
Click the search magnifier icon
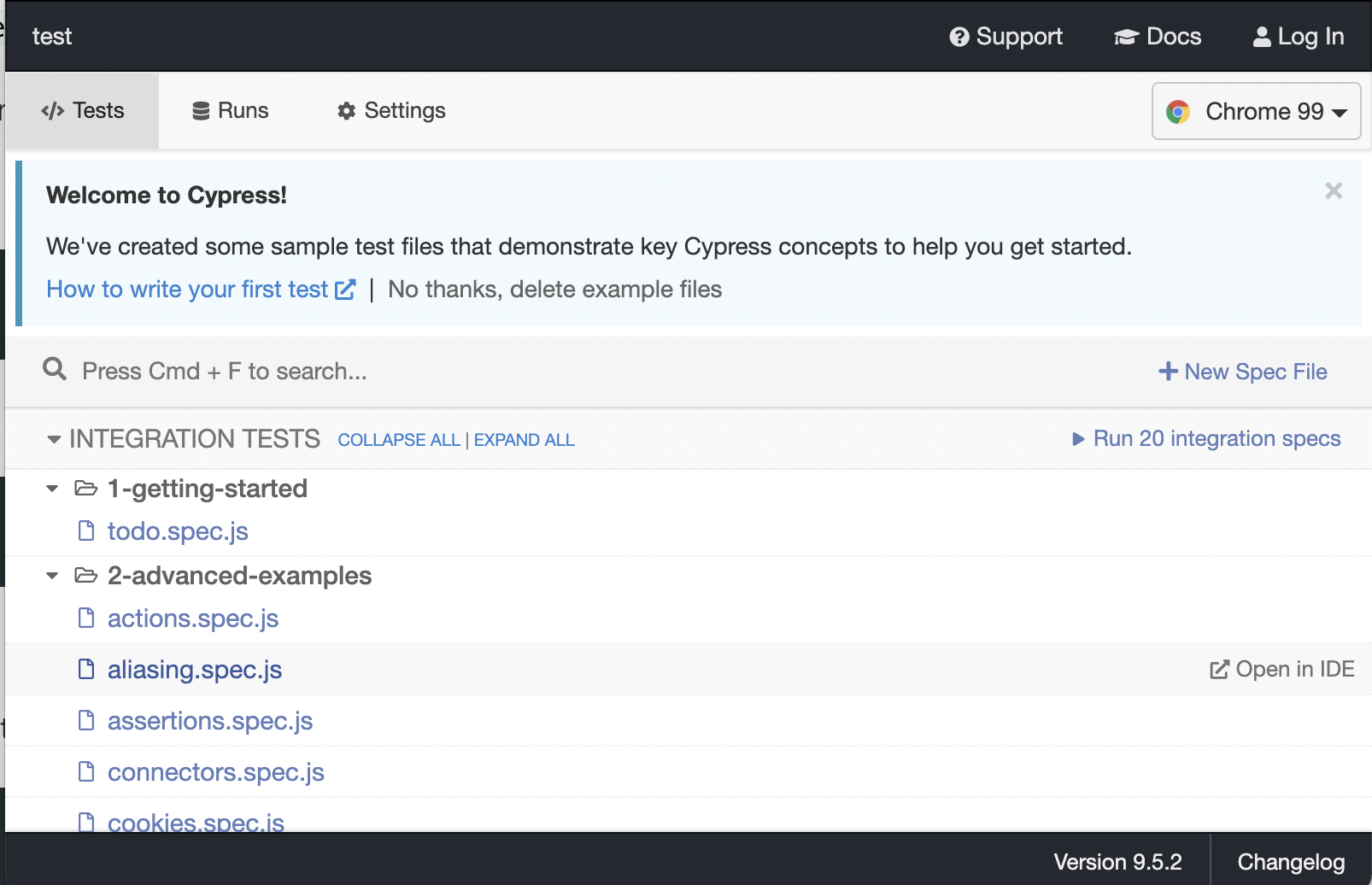point(55,369)
